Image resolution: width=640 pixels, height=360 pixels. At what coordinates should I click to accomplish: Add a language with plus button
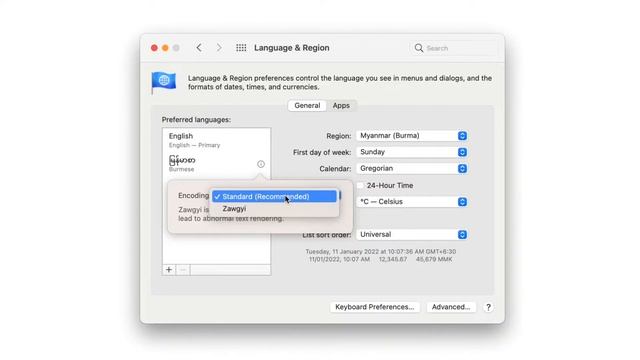click(169, 269)
